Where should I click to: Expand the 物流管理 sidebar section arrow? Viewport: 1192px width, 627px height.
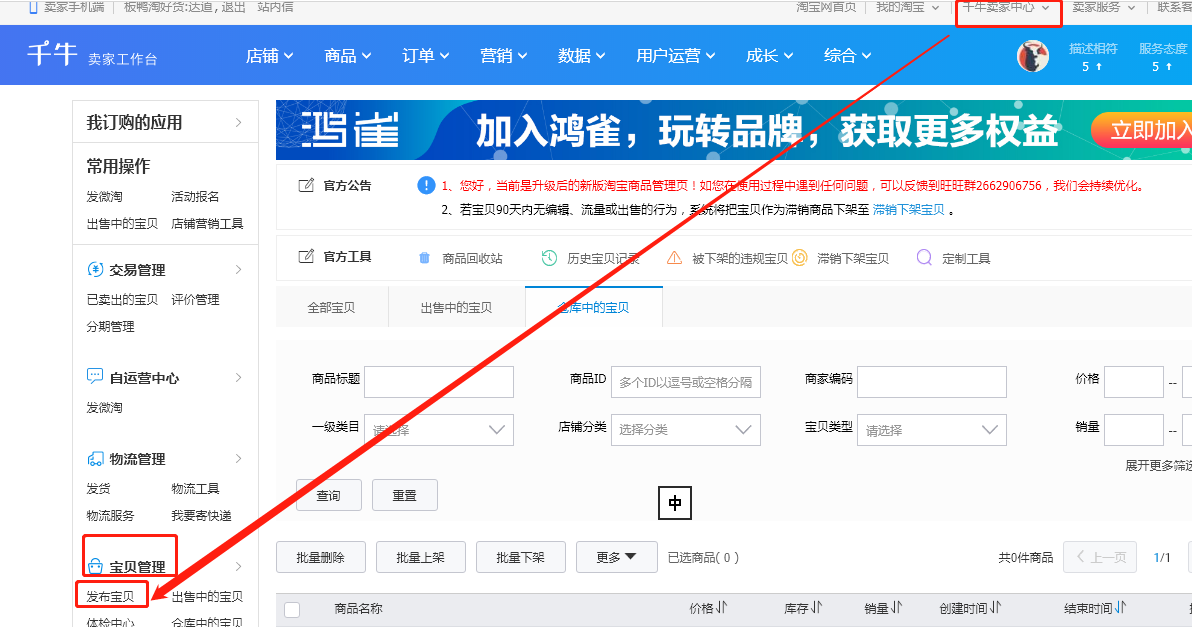point(239,458)
